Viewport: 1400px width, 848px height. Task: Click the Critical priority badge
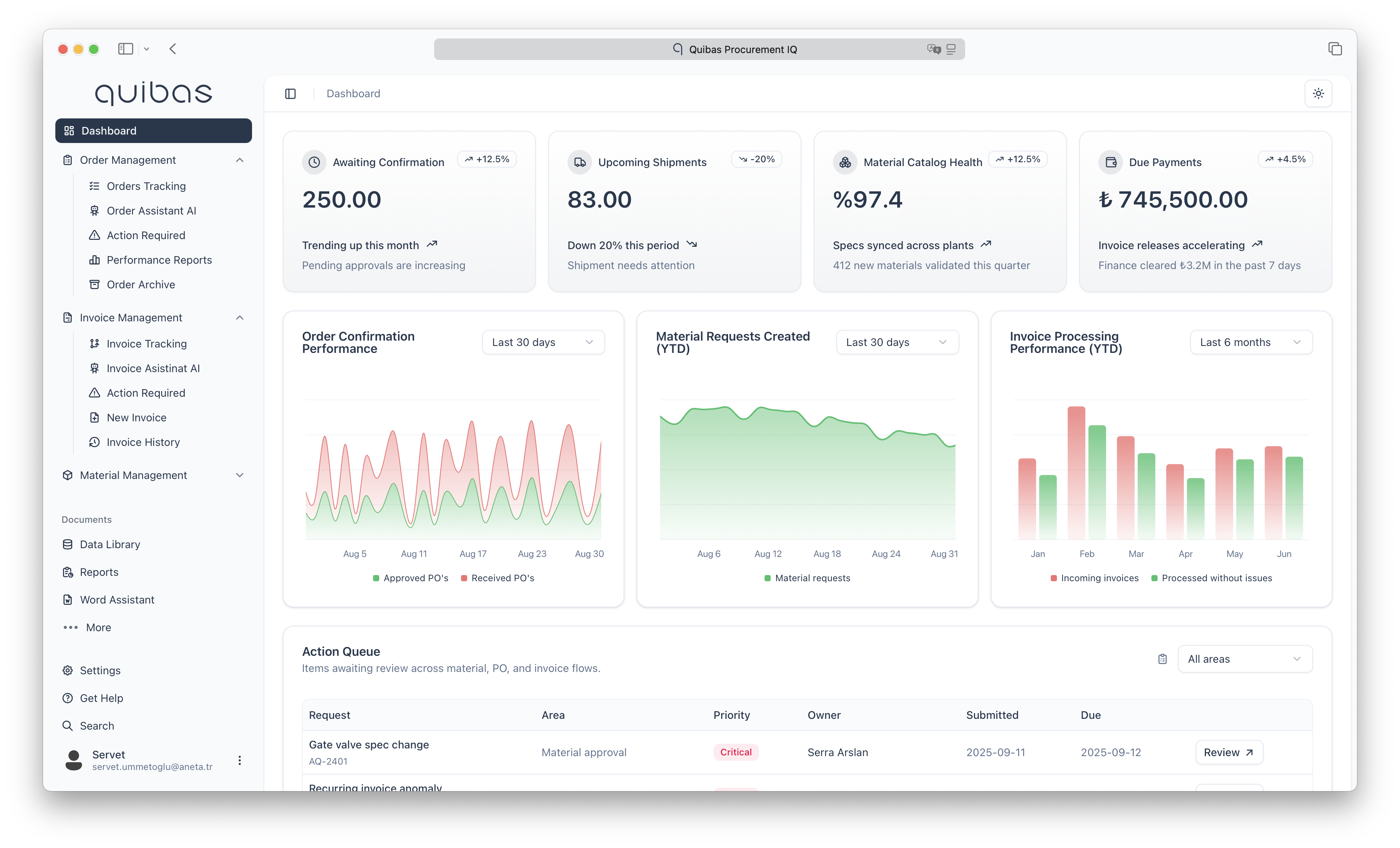736,752
